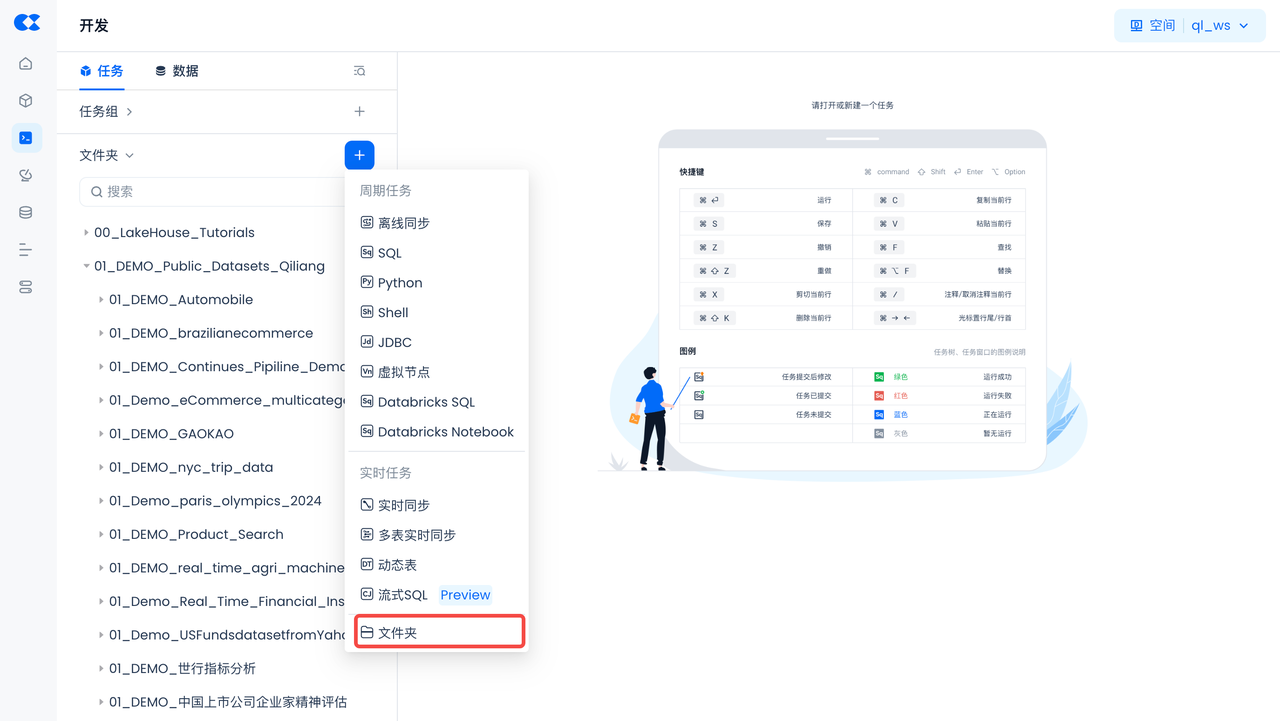Click the 搜索 folder search field
The height and width of the screenshot is (721, 1280).
coord(215,191)
